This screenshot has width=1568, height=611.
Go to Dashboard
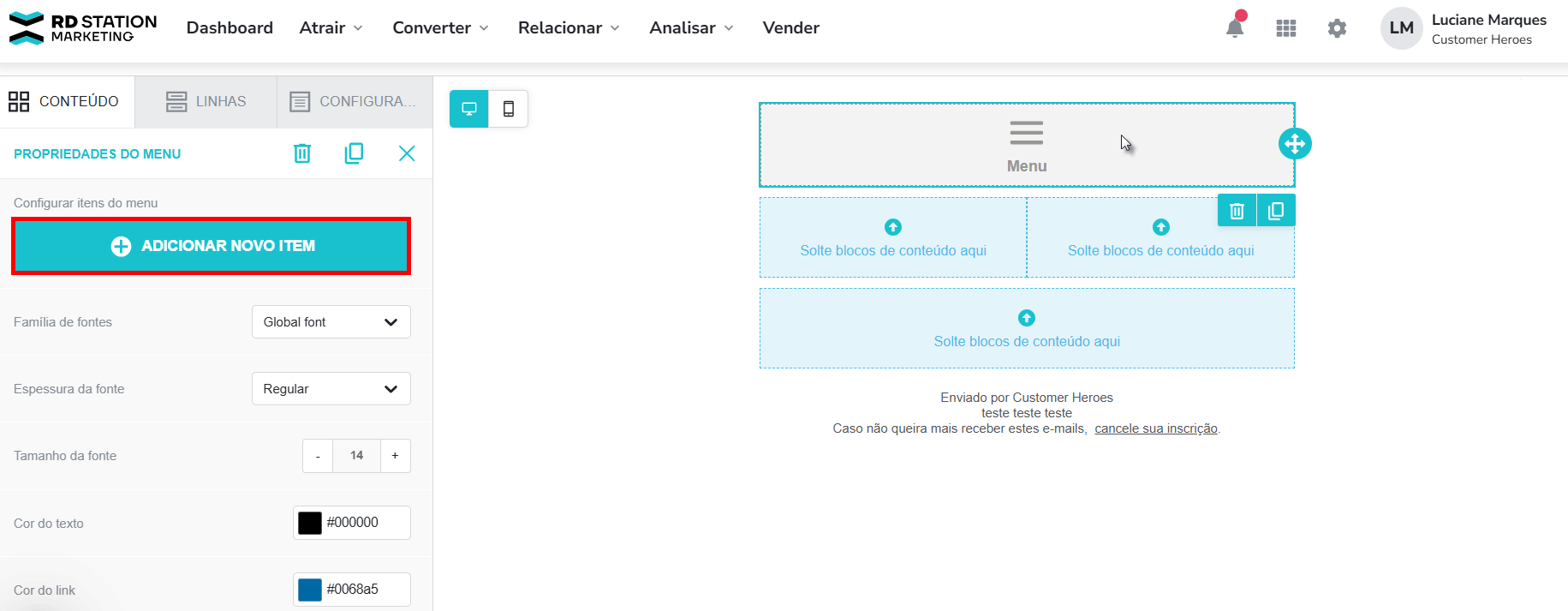coord(230,28)
